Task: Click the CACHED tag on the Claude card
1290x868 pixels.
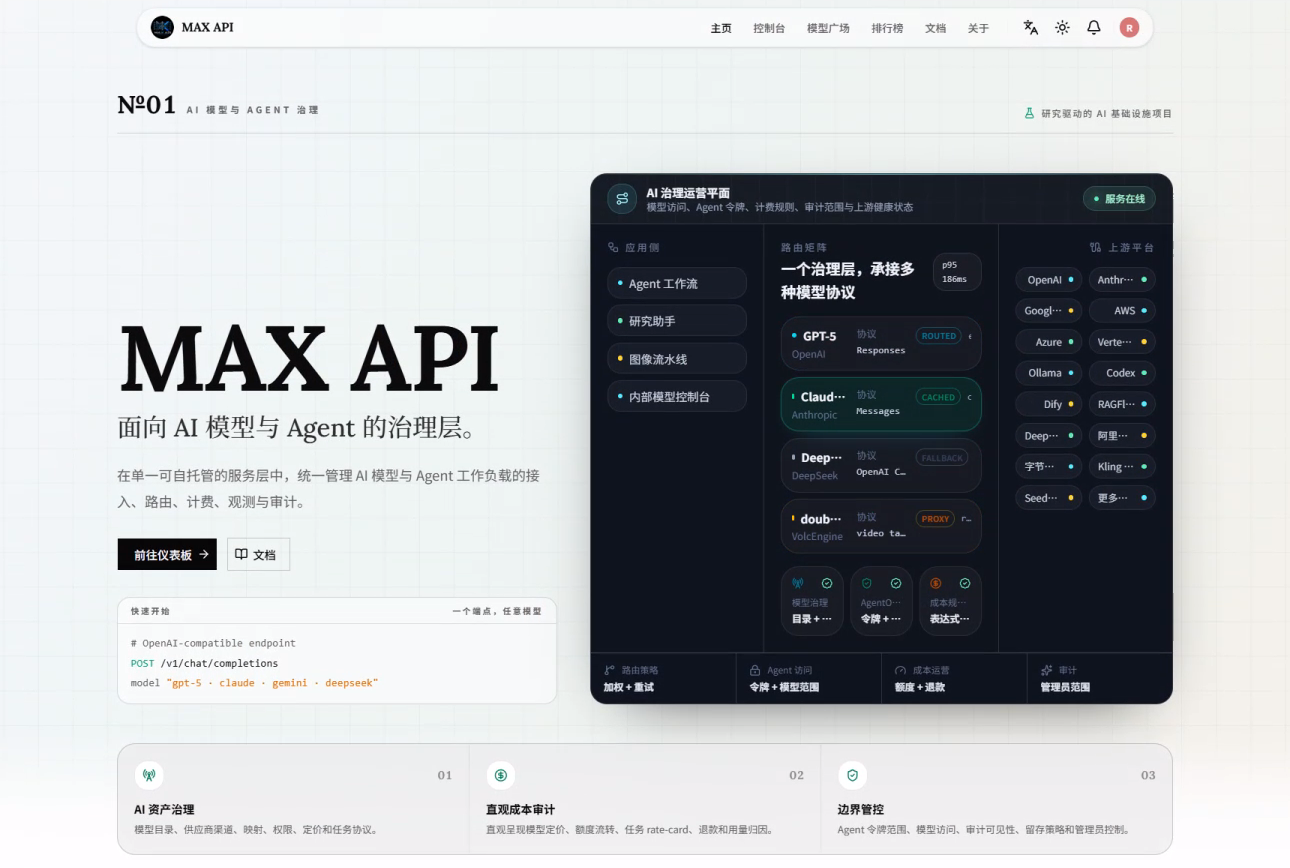Action: pos(938,397)
